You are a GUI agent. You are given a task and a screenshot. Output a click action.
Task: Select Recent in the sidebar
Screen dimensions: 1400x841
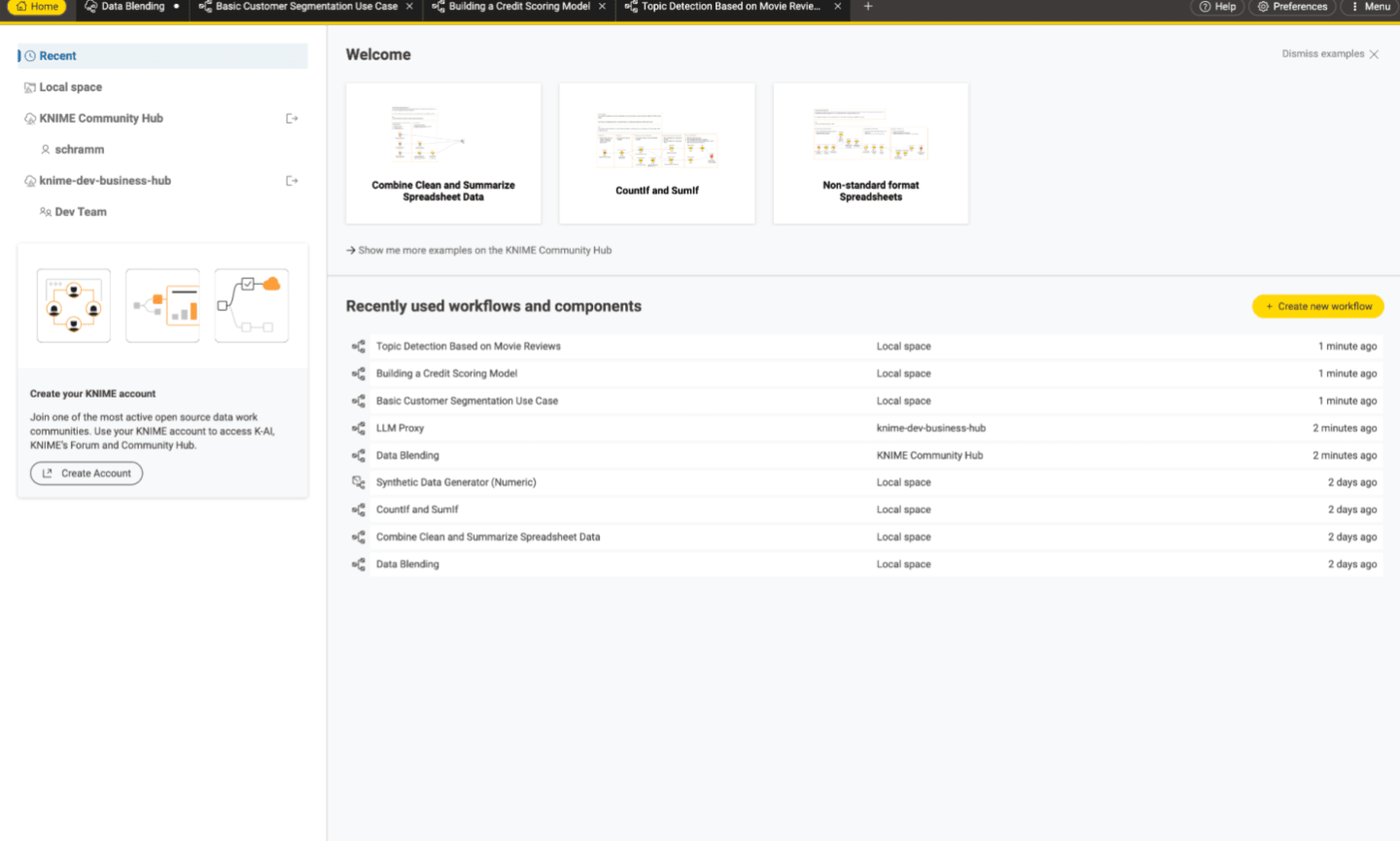click(x=162, y=56)
